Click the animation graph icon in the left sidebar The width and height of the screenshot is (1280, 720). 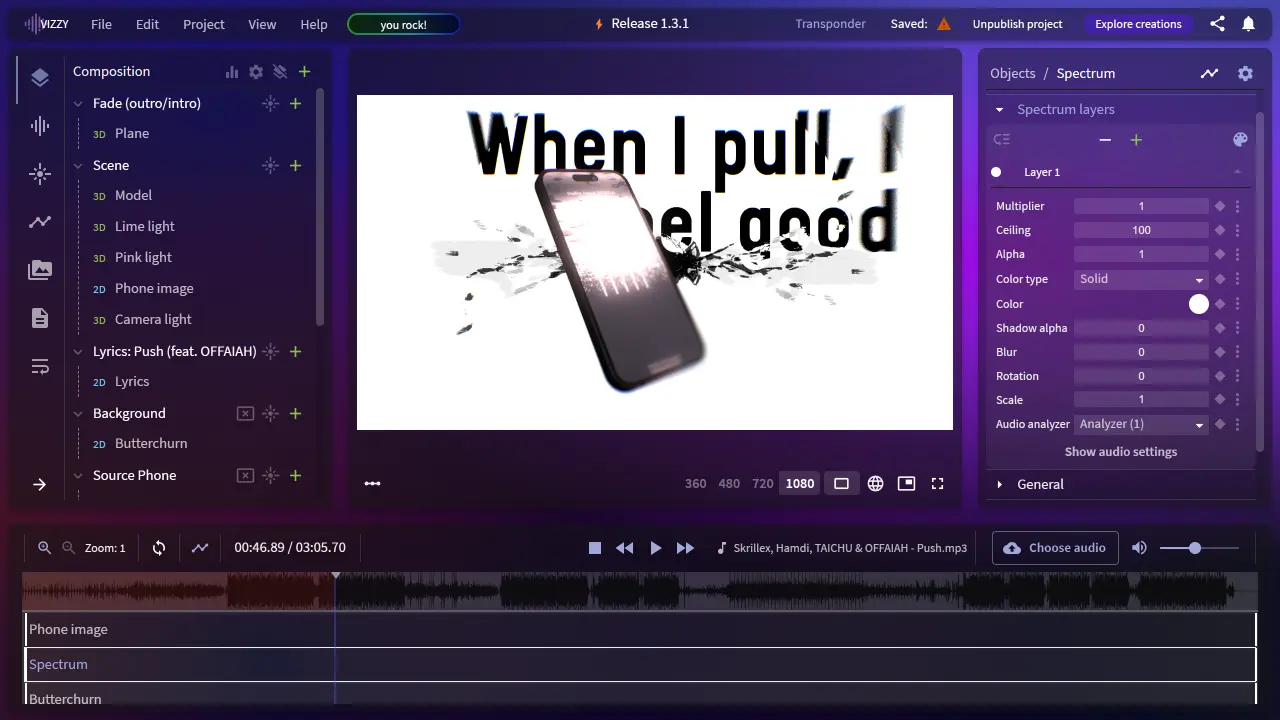pyautogui.click(x=38, y=222)
